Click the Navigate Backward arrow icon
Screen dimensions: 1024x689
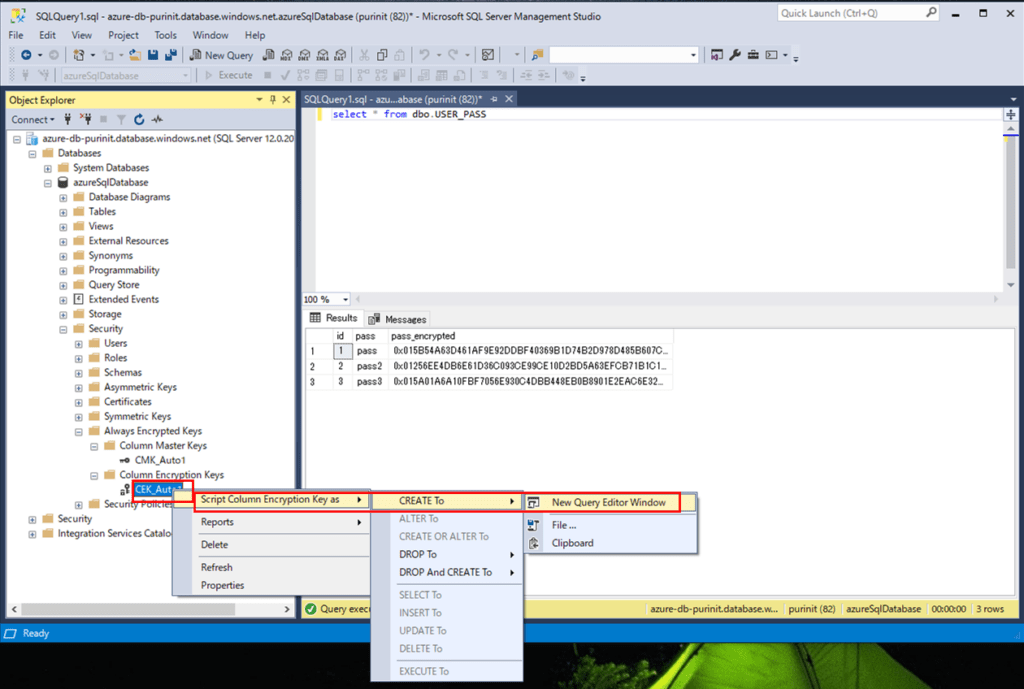point(26,56)
